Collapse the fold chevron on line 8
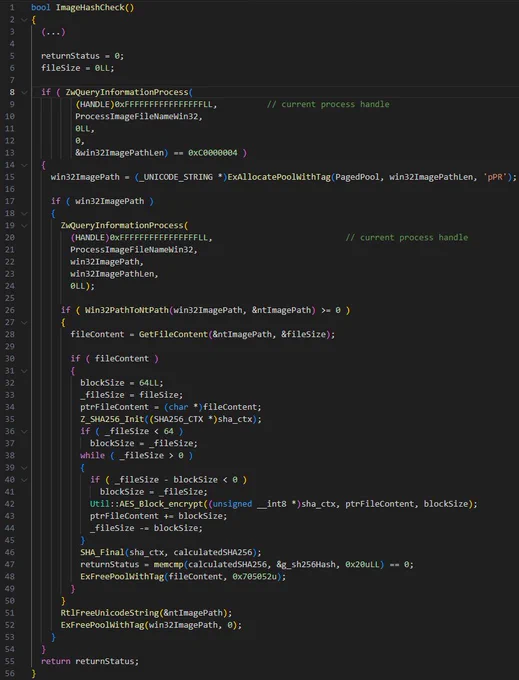Image resolution: width=519 pixels, height=680 pixels. (24, 92)
